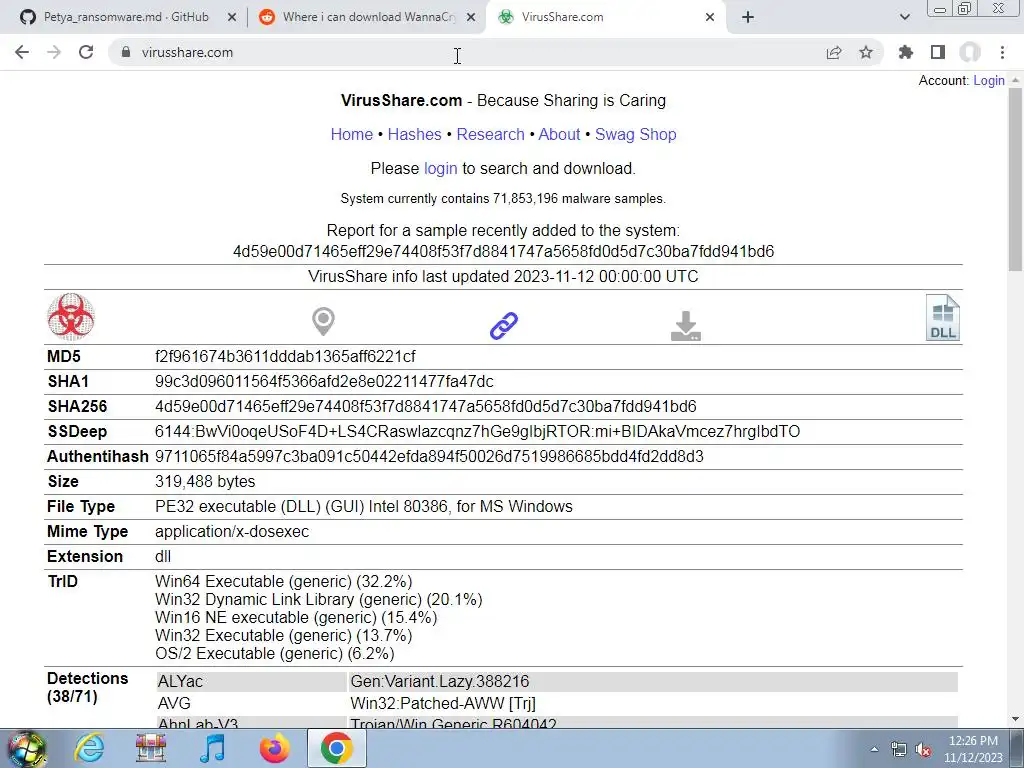The image size is (1024, 768).
Task: Open the share this page icon
Action: 834,52
